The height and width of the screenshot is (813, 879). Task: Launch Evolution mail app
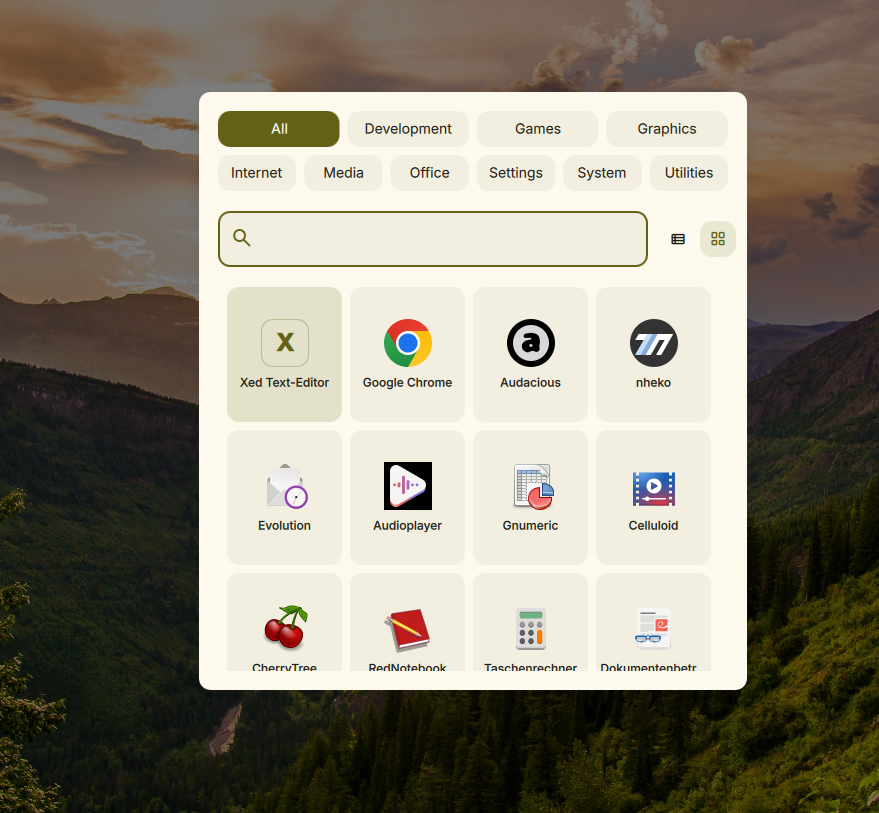(x=284, y=497)
